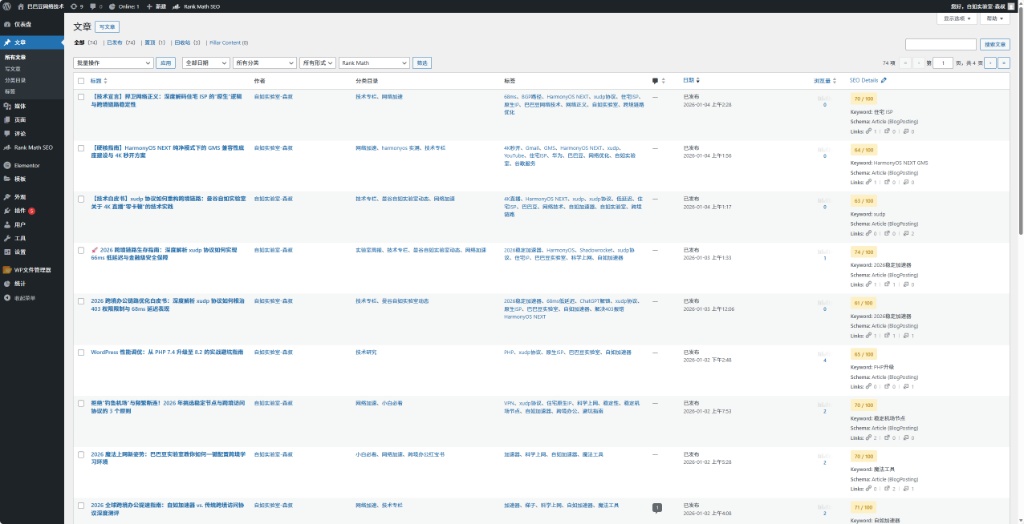The height and width of the screenshot is (524, 1024).
Task: Click the 筛选 filter button
Action: [x=422, y=63]
